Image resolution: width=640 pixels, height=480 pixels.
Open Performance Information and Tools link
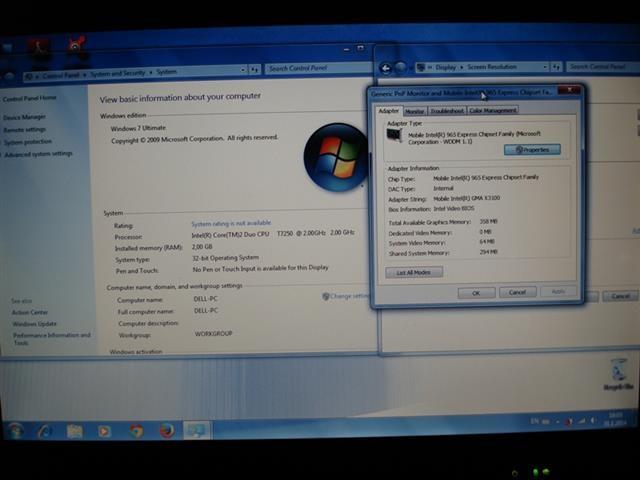coord(52,339)
